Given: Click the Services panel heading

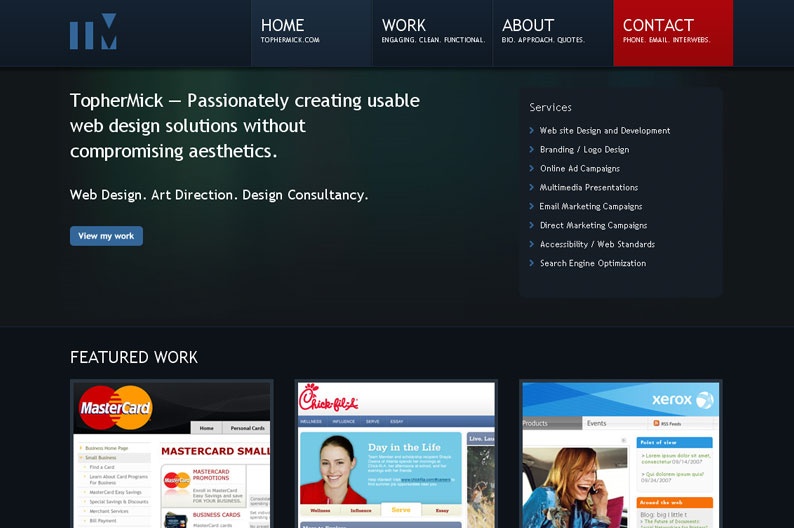Looking at the screenshot, I should (x=550, y=107).
